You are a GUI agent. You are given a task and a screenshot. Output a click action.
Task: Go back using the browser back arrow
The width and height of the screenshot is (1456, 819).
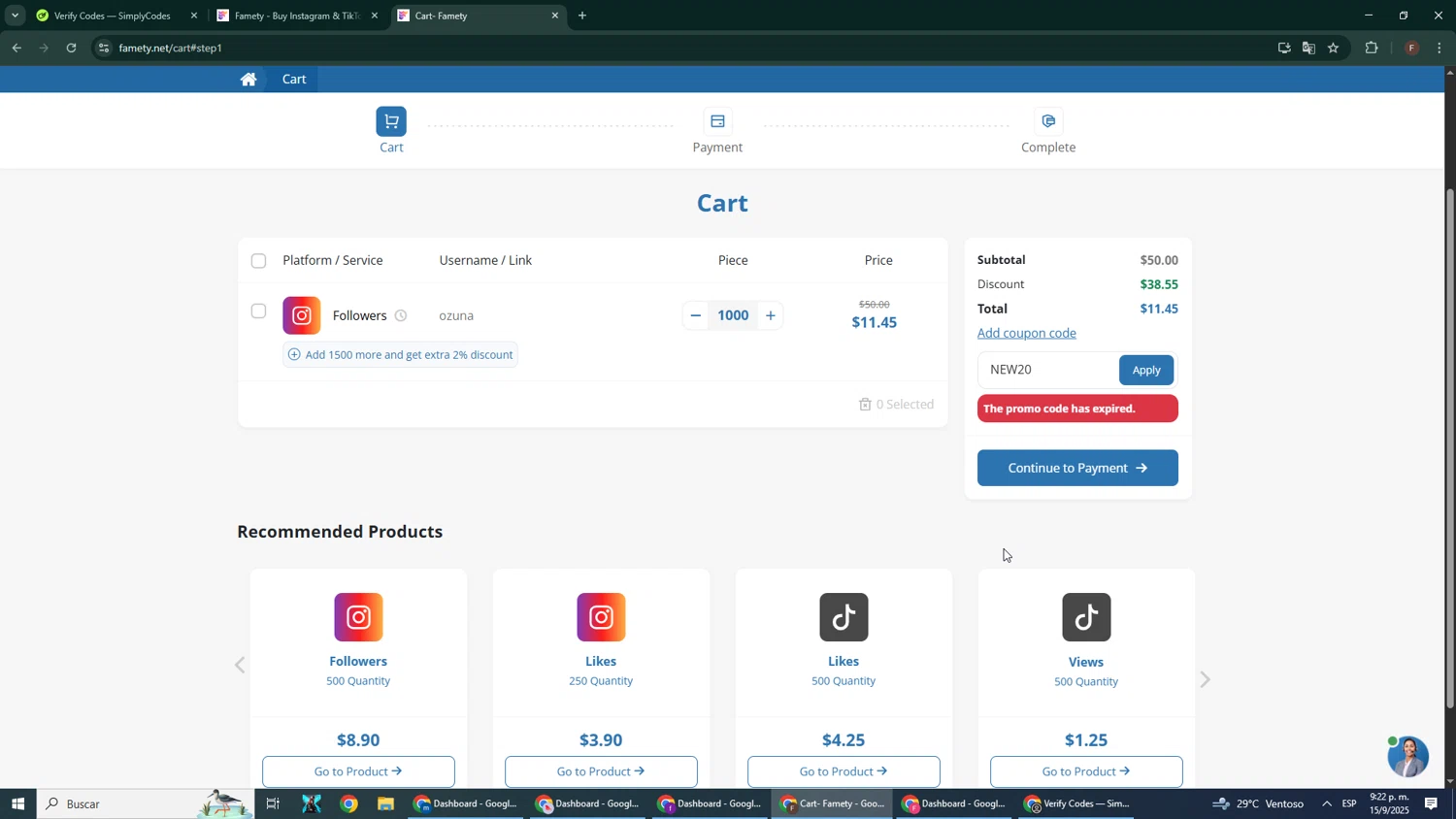coord(17,48)
